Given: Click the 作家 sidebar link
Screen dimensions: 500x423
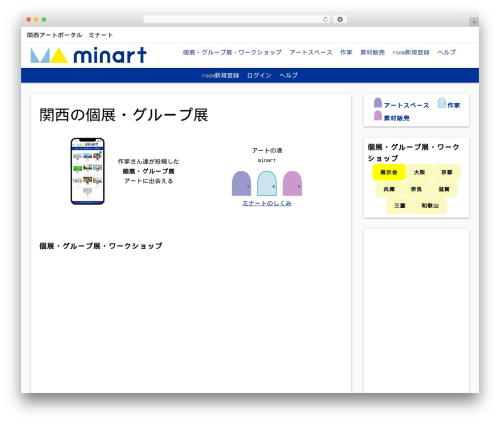Looking at the screenshot, I should tap(453, 105).
